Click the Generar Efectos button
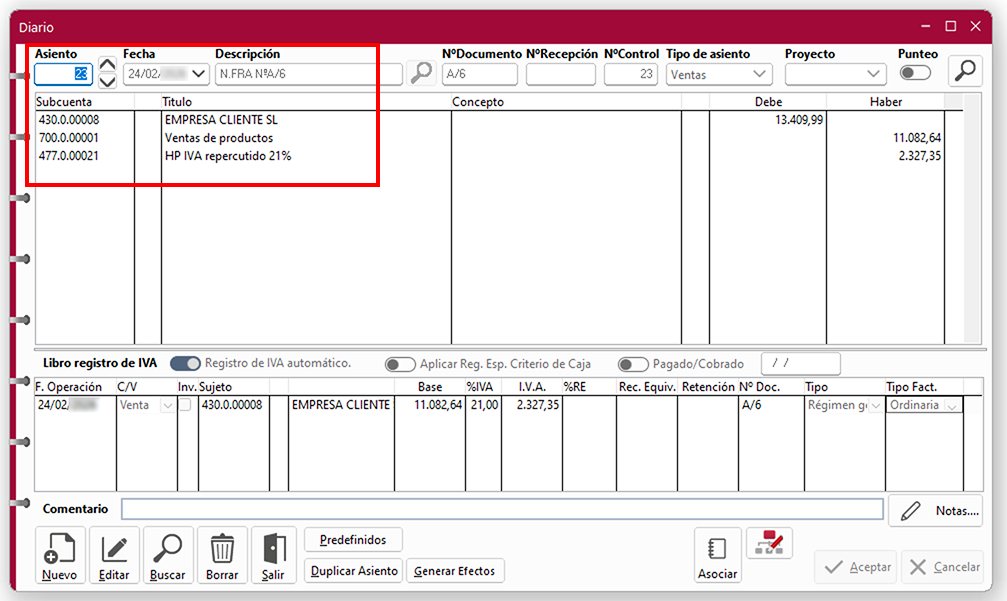 click(x=455, y=571)
